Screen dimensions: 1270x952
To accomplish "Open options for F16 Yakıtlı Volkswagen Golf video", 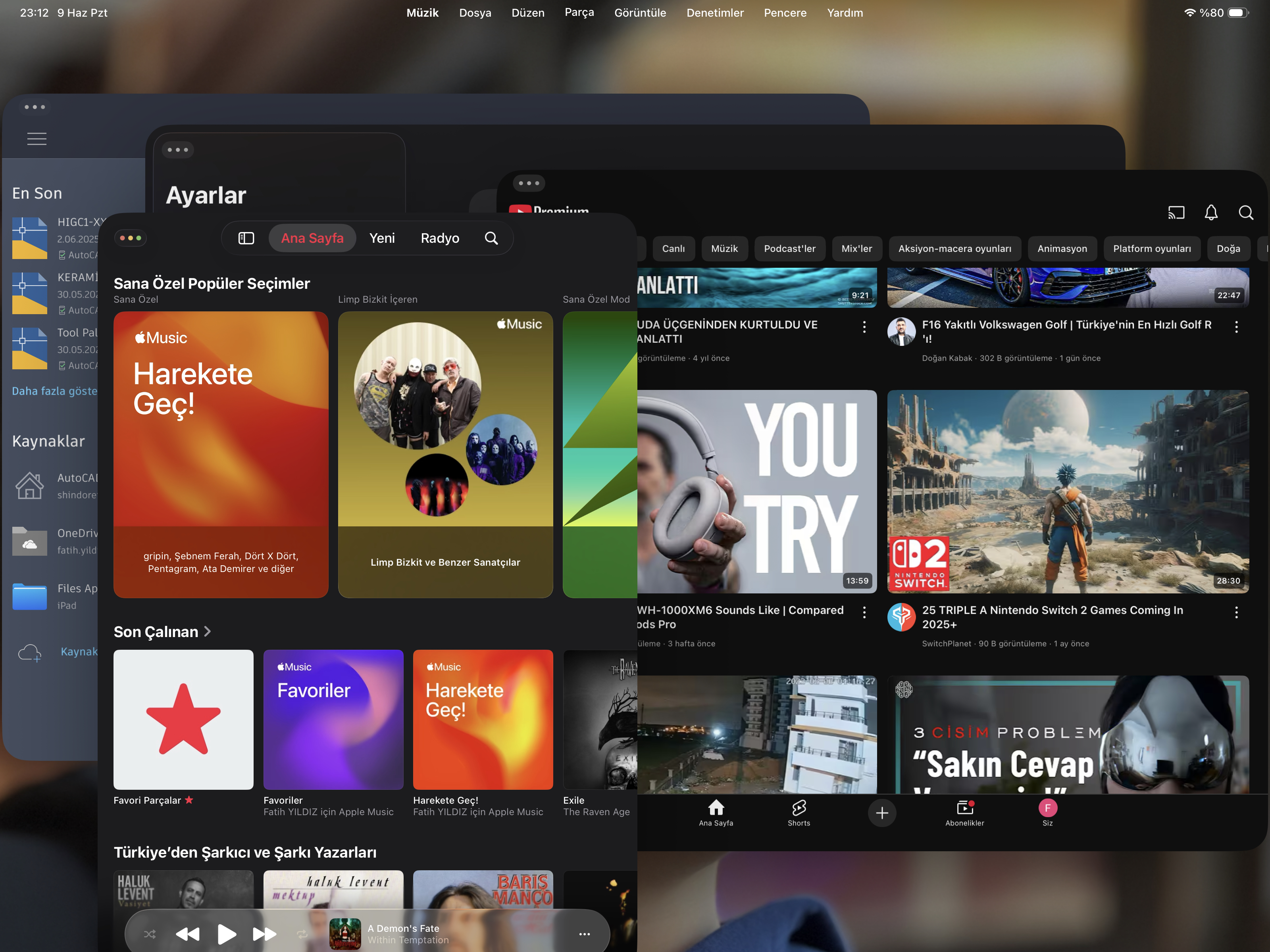I will [1236, 327].
